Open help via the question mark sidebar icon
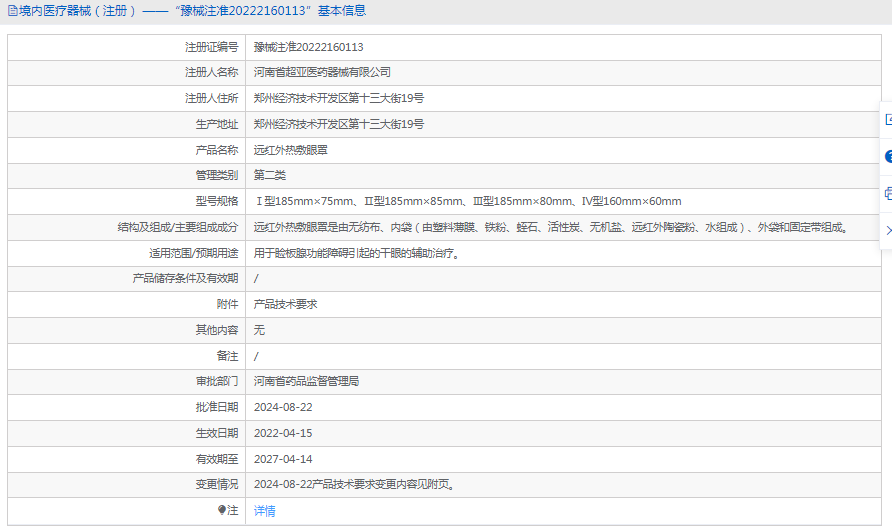This screenshot has height=530, width=892. pos(887,157)
